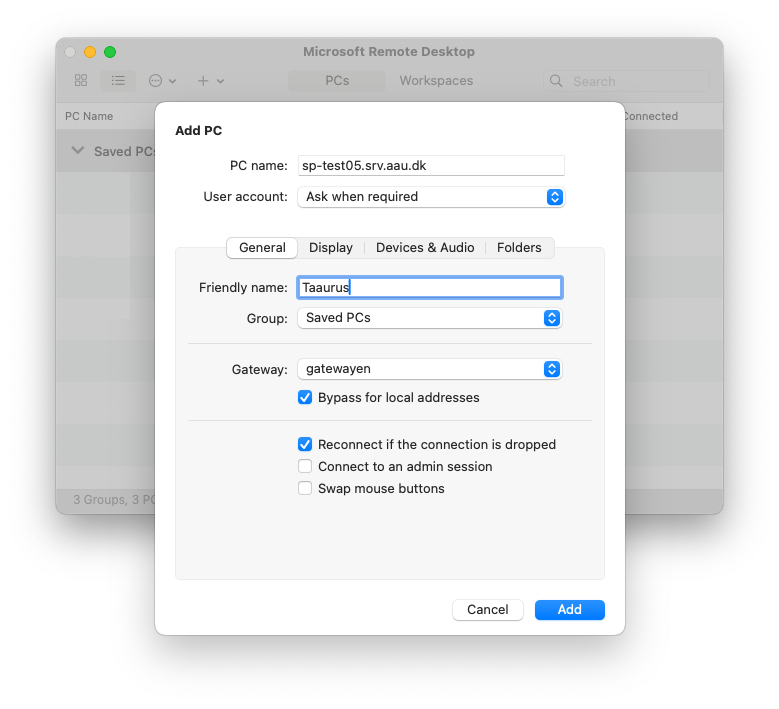Click the green zoom window button
The image size is (779, 709).
pos(110,52)
